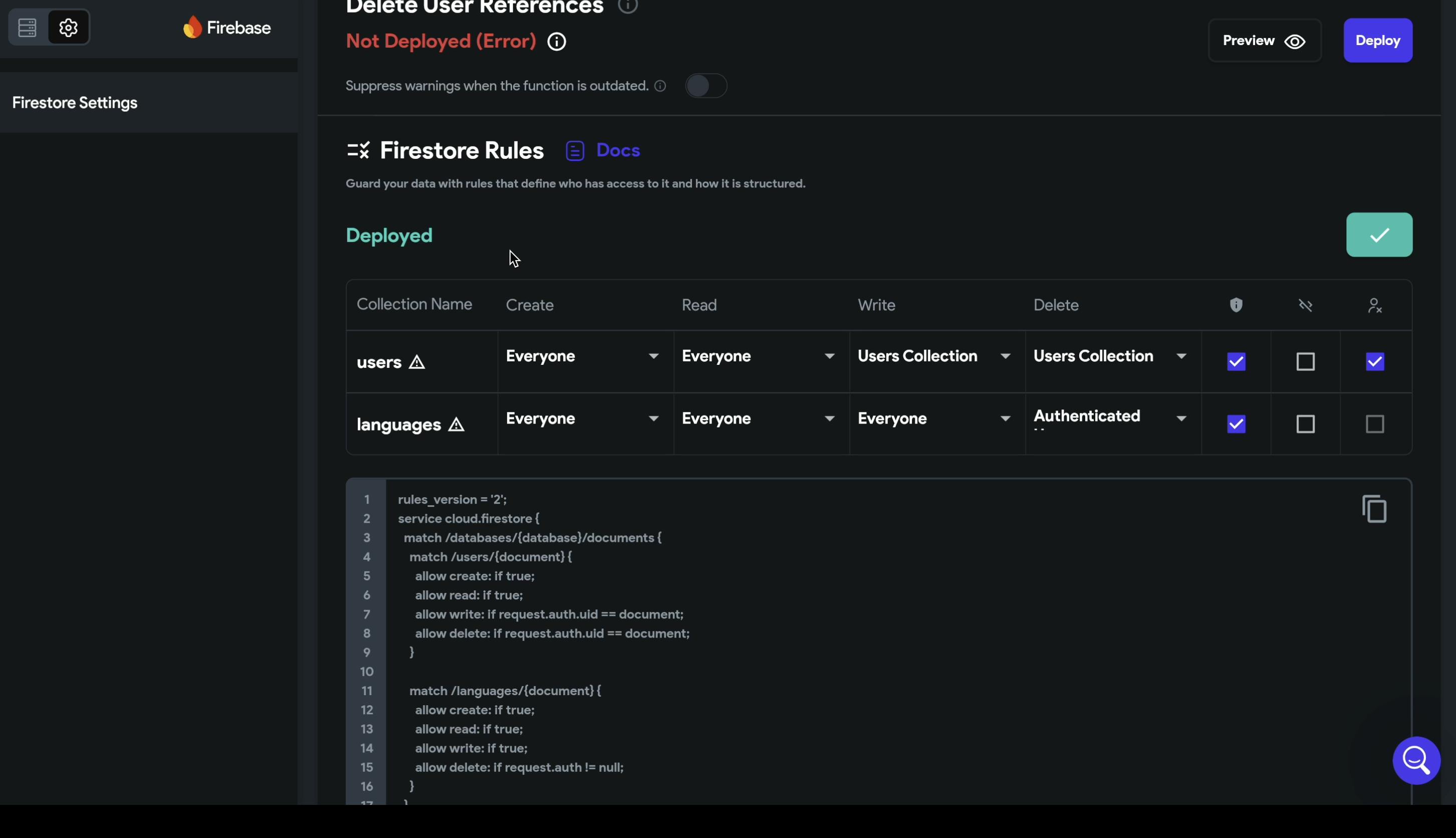Open the Firestore Rules Docs link
Image resolution: width=1456 pixels, height=838 pixels.
pyautogui.click(x=617, y=150)
